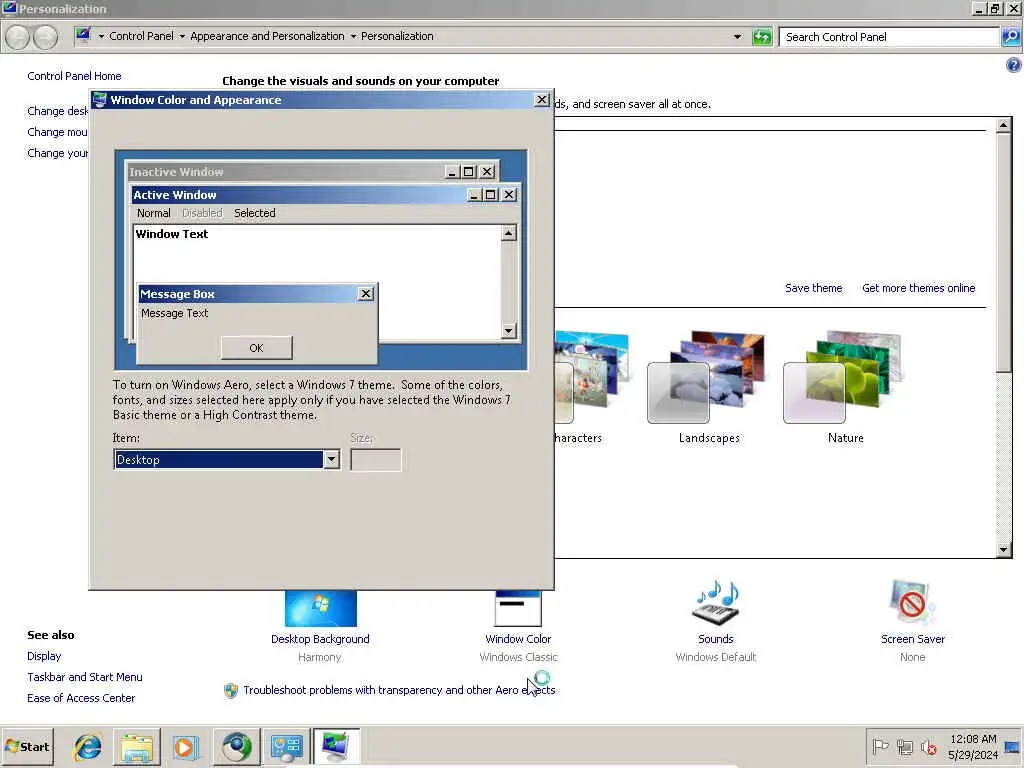
Task: Click theme list scrollbar up arrow
Action: click(1004, 125)
